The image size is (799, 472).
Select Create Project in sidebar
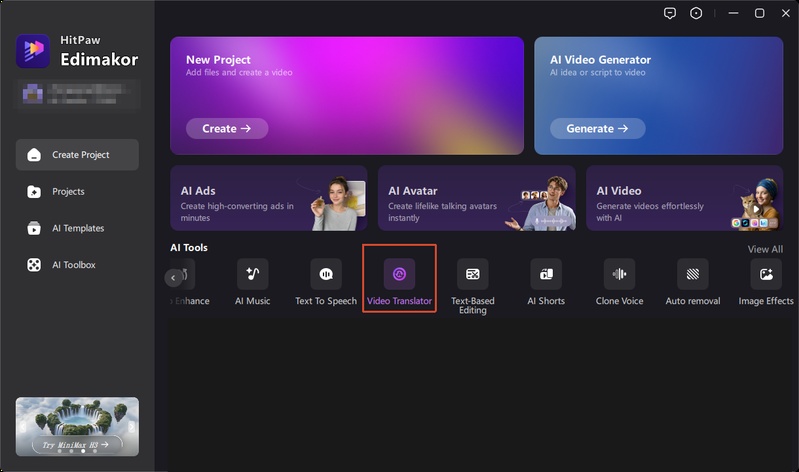coord(77,155)
